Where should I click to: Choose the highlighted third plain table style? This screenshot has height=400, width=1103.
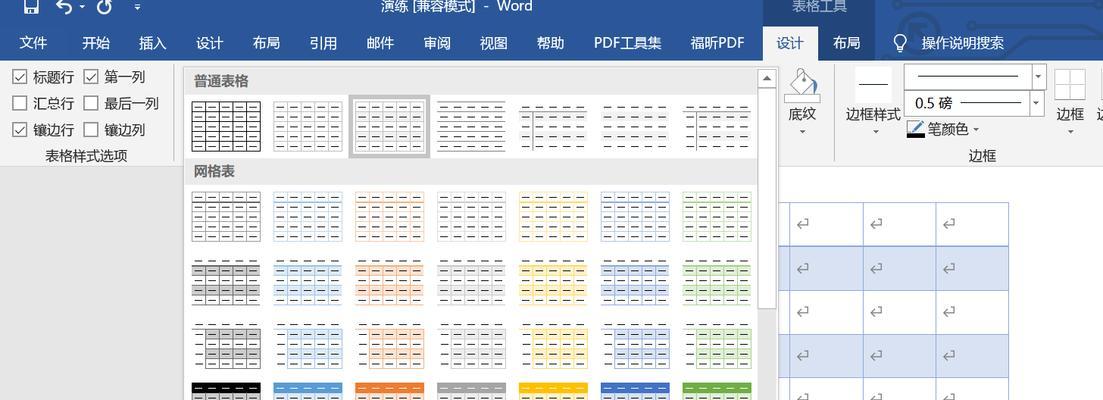pyautogui.click(x=389, y=127)
